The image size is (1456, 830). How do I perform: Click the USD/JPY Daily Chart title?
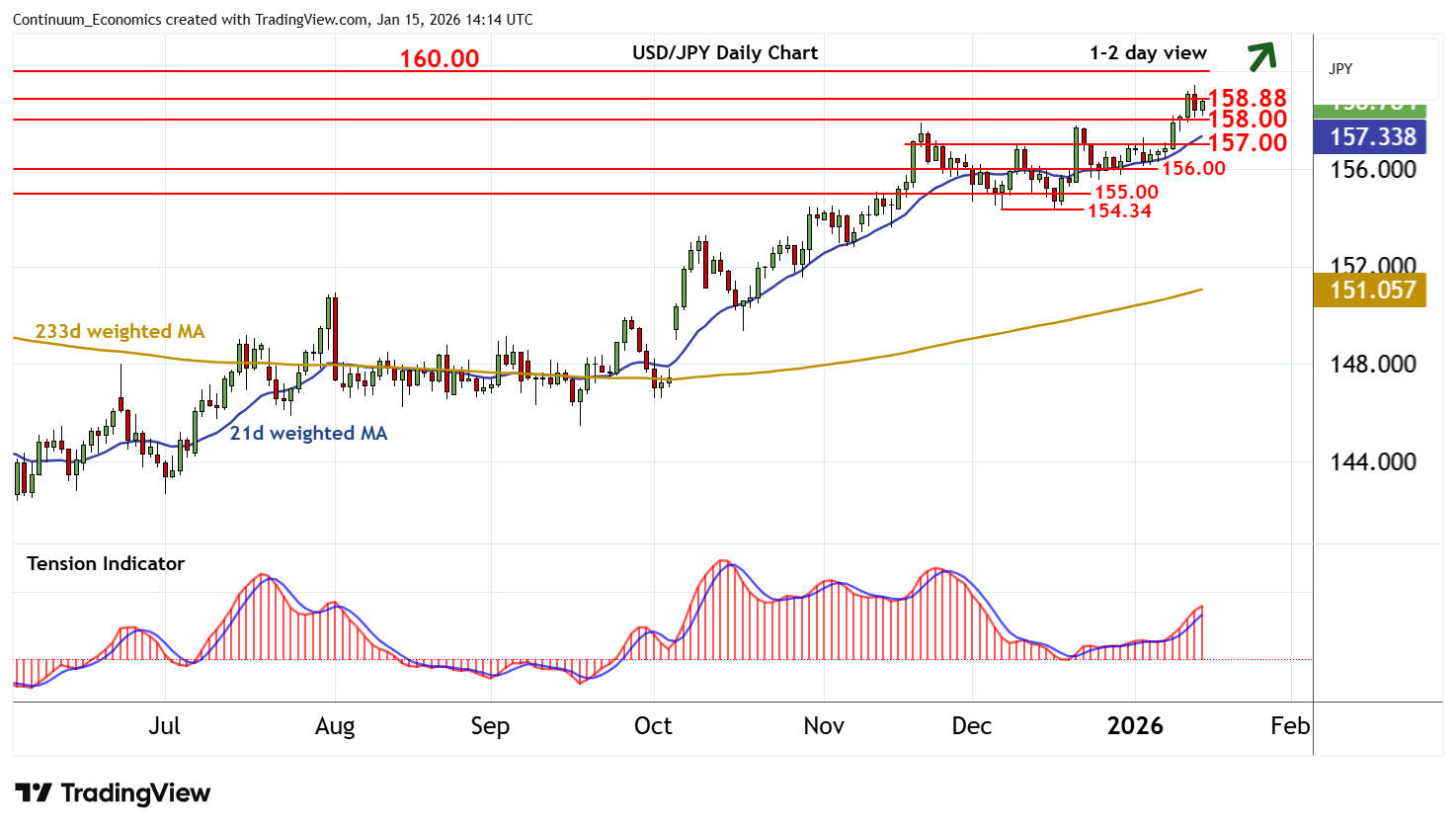click(x=725, y=53)
